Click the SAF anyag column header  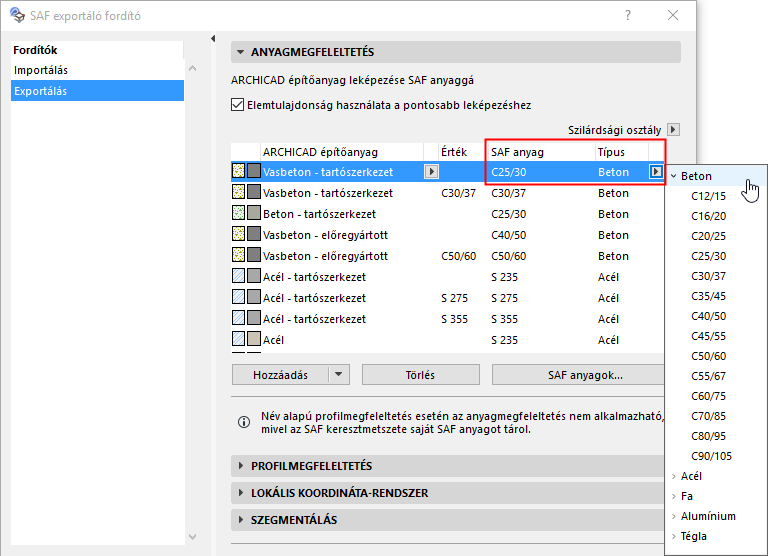click(x=541, y=152)
